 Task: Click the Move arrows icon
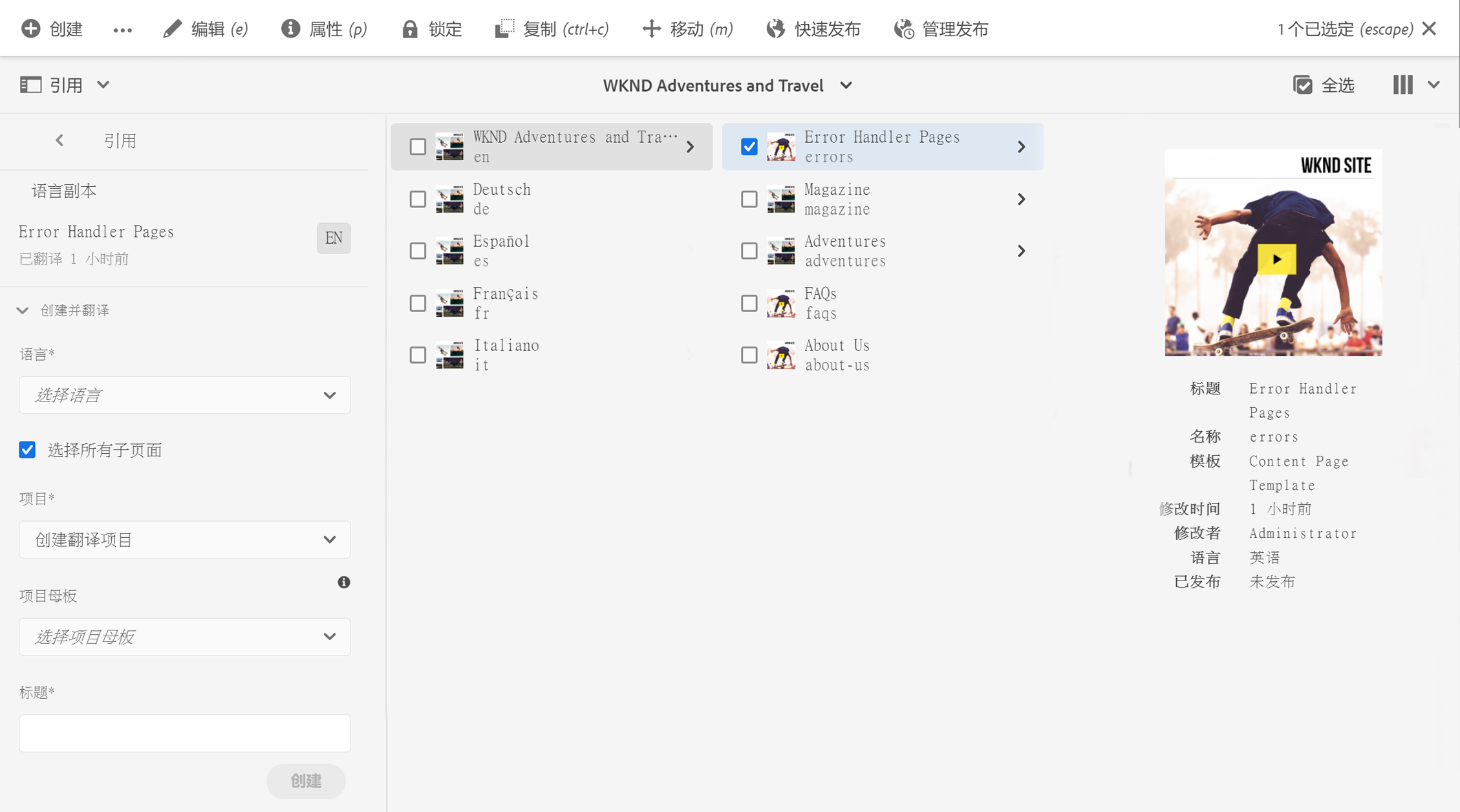coord(651,28)
